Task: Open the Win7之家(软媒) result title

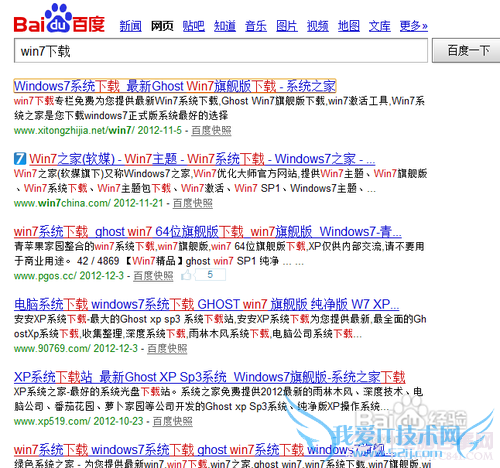Action: coord(202,159)
